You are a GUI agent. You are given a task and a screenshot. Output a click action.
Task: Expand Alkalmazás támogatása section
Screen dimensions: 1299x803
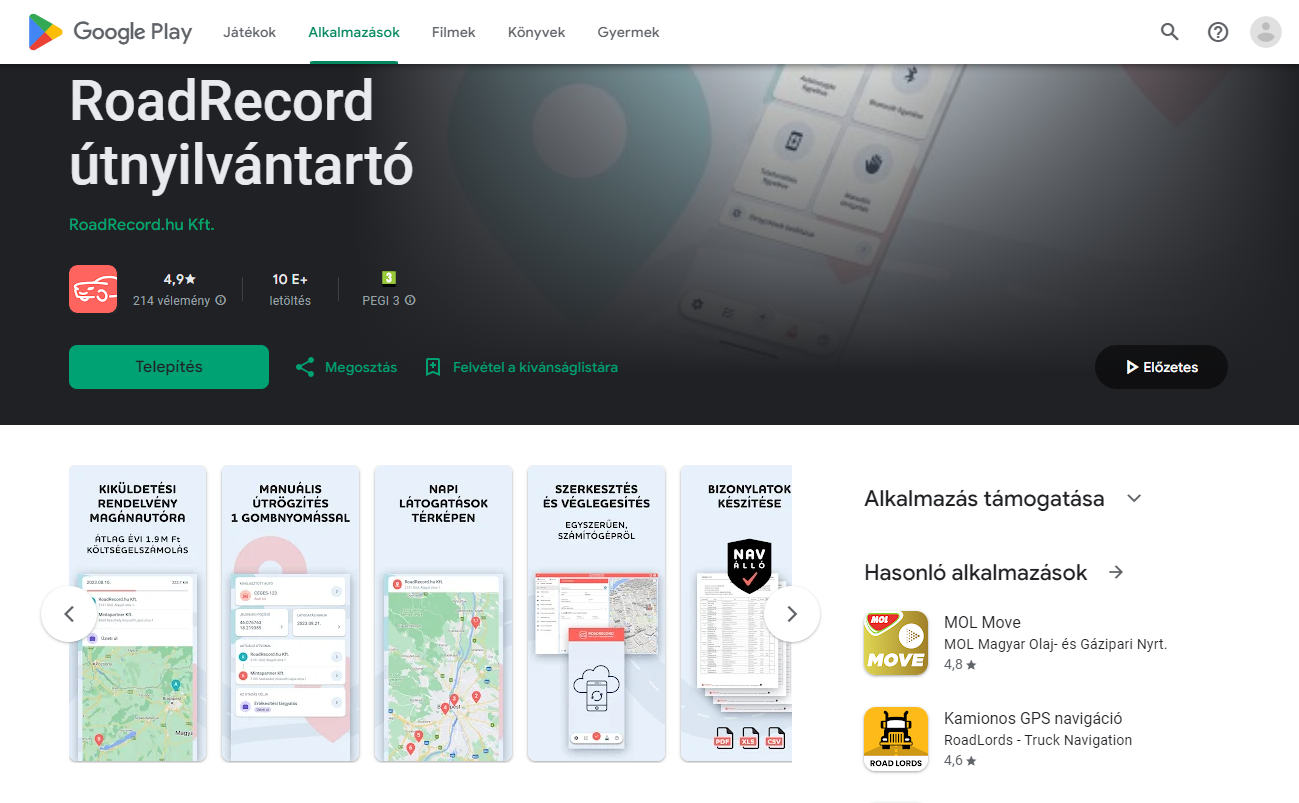1133,498
